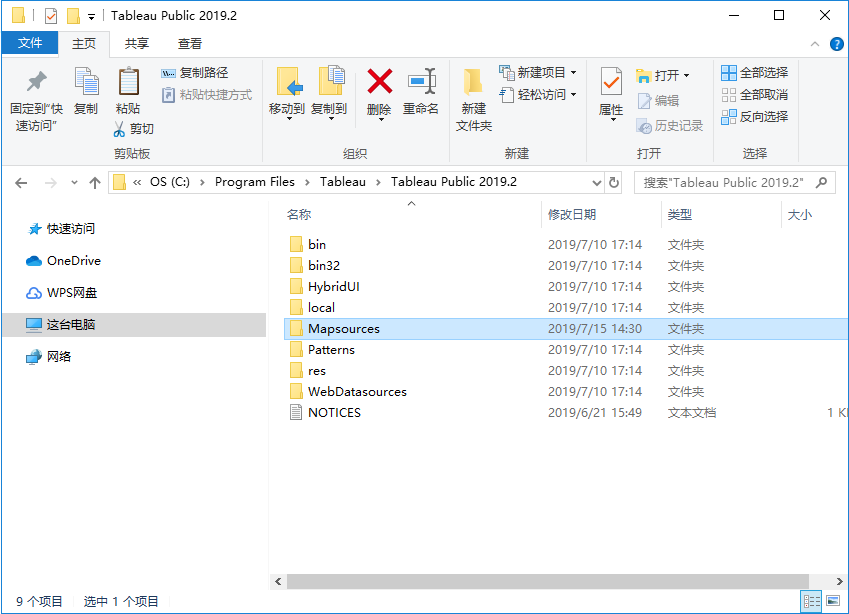Open the File (文件) menu tab

coord(30,43)
